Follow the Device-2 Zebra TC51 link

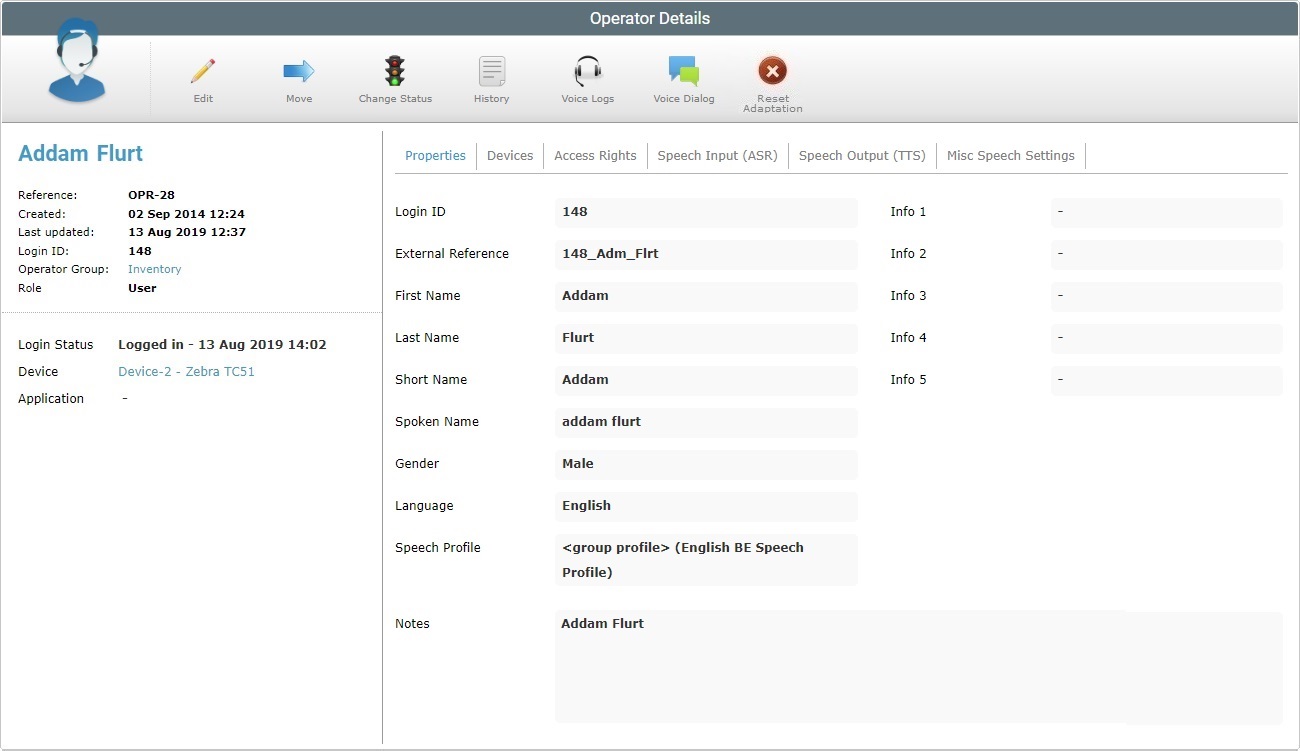(186, 371)
